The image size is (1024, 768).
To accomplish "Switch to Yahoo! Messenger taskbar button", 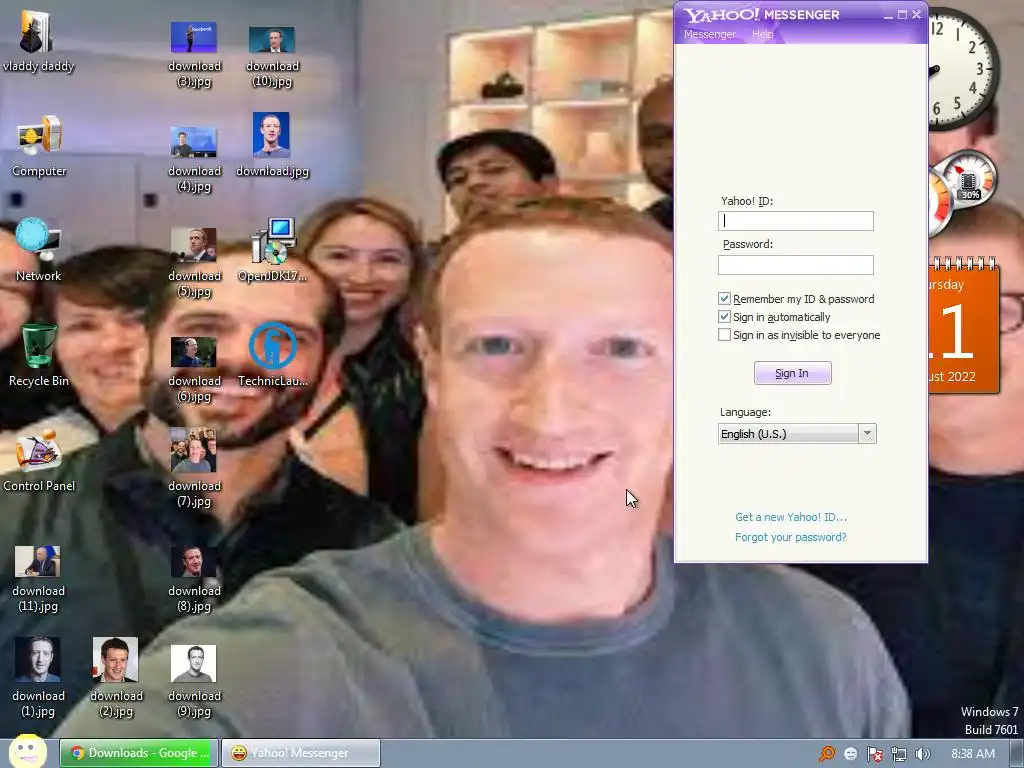I will pos(300,753).
